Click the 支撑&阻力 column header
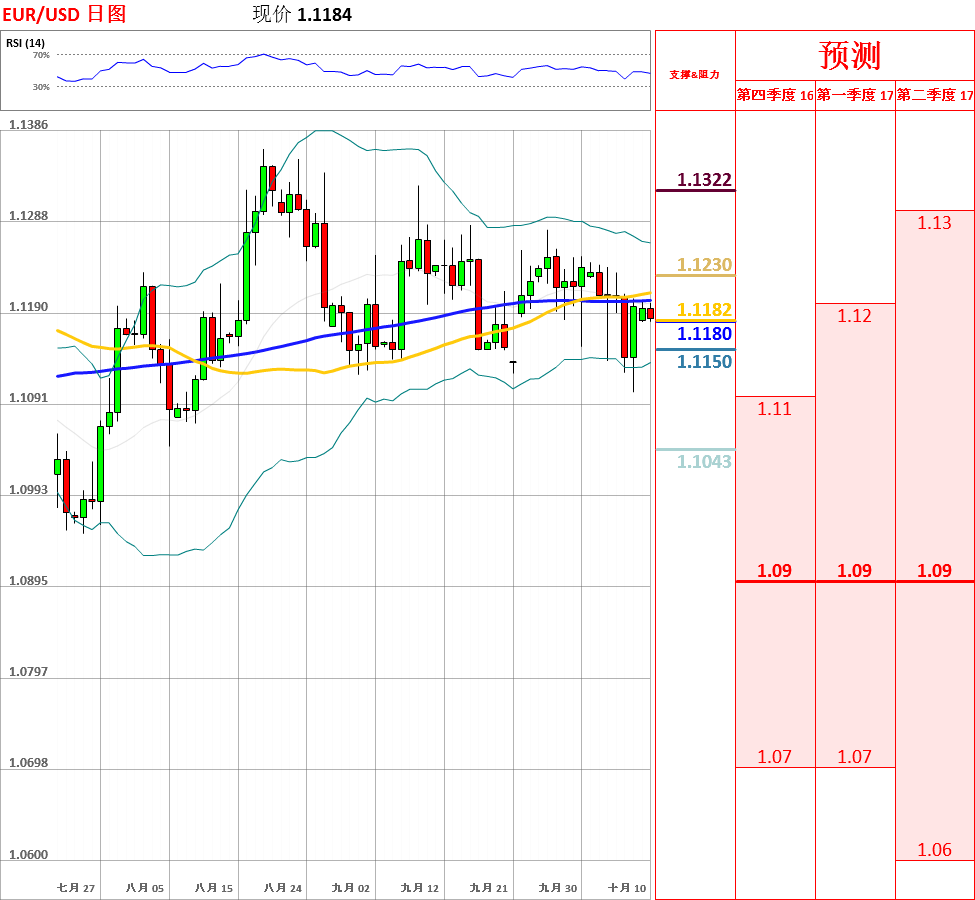 click(x=695, y=75)
